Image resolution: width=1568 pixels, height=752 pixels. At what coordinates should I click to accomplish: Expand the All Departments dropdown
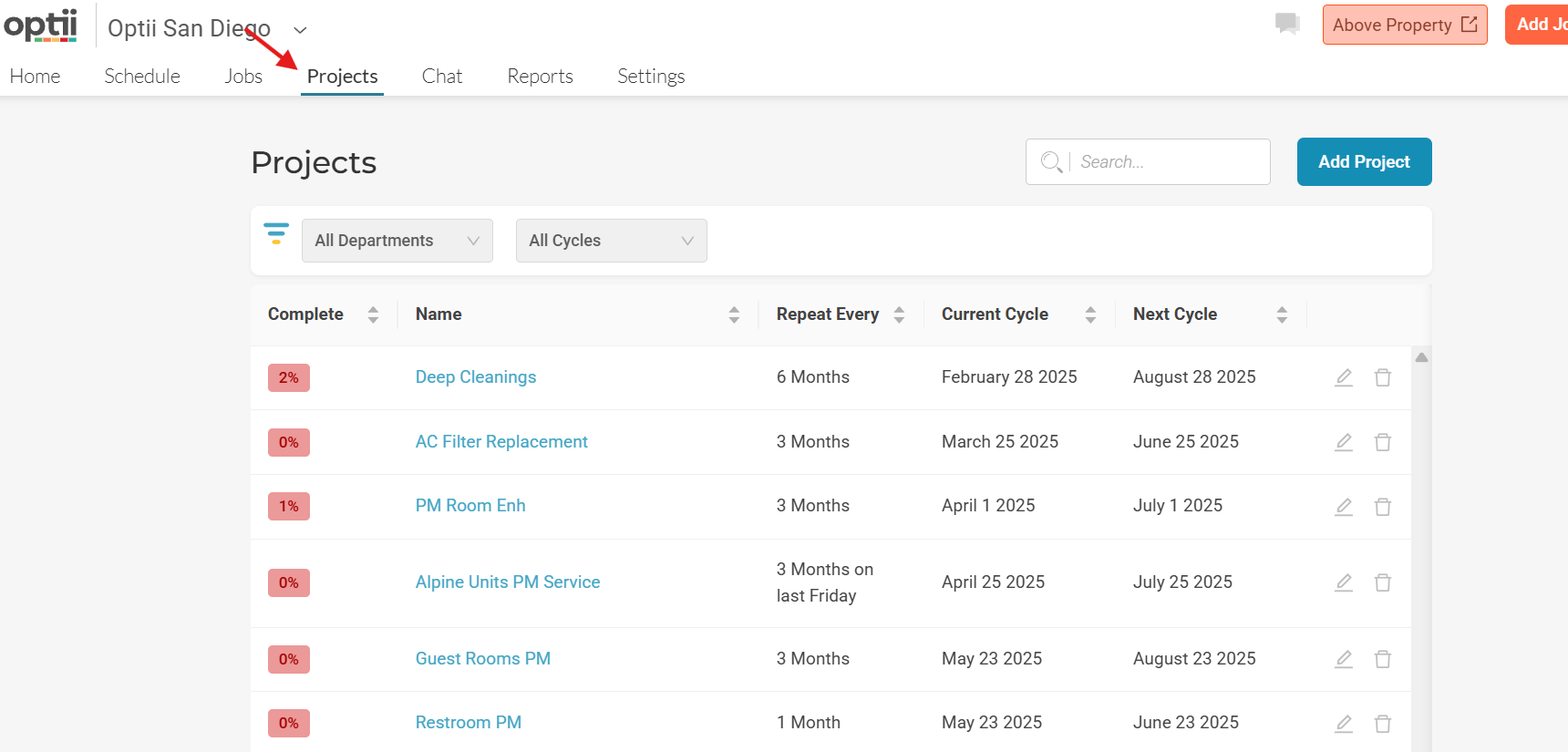coord(397,241)
